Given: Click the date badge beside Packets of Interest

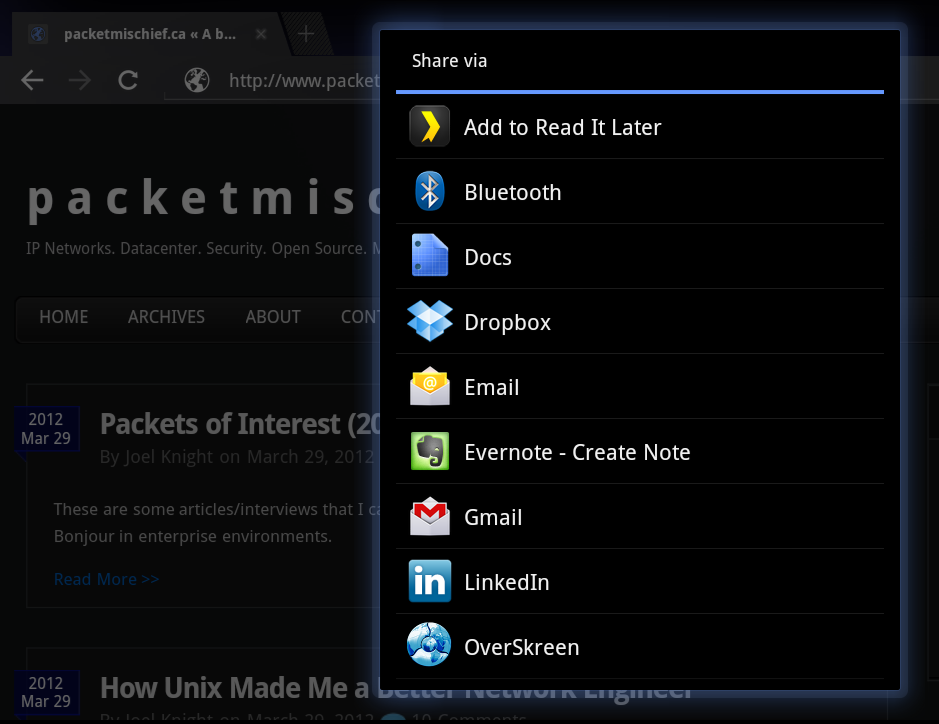Looking at the screenshot, I should click(x=46, y=429).
